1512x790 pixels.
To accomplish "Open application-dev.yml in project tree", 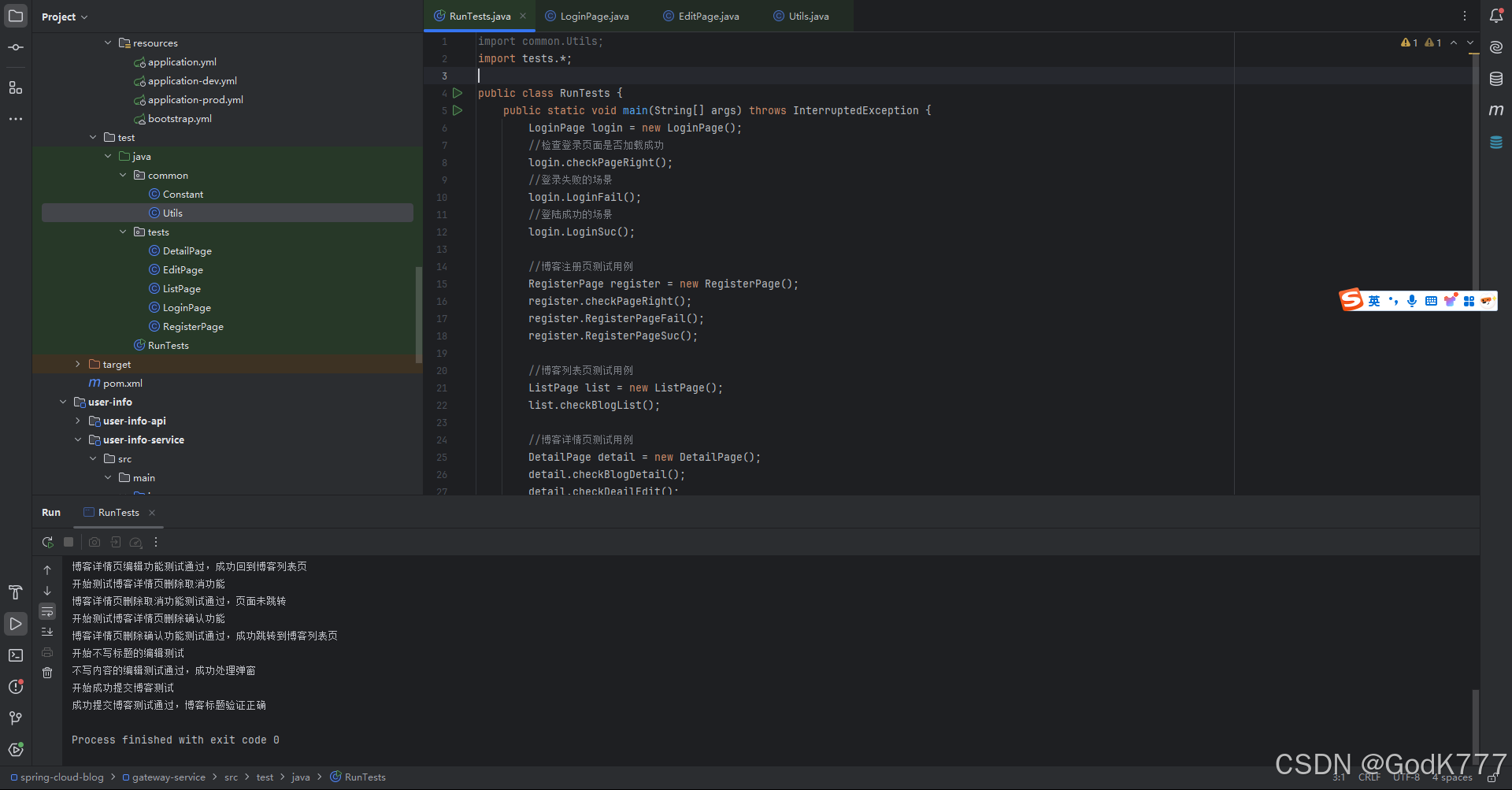I will pyautogui.click(x=192, y=80).
